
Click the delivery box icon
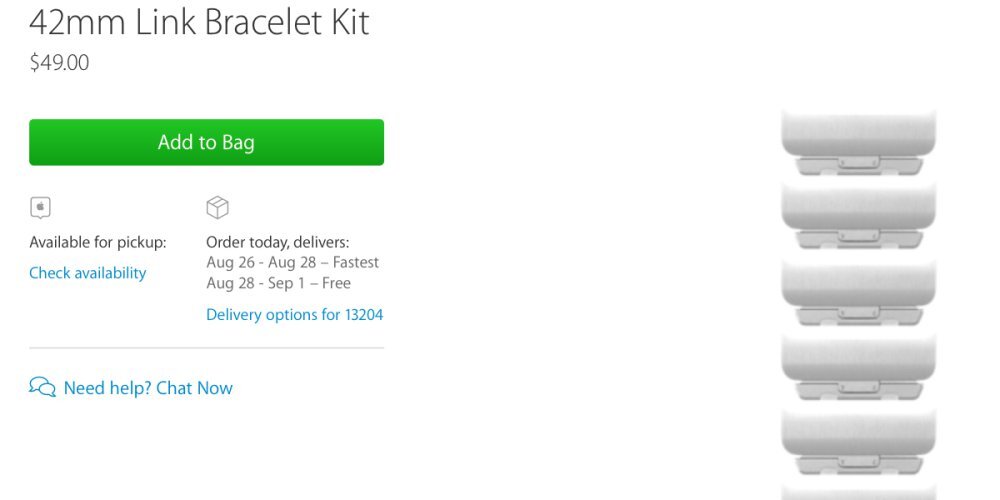(x=217, y=207)
